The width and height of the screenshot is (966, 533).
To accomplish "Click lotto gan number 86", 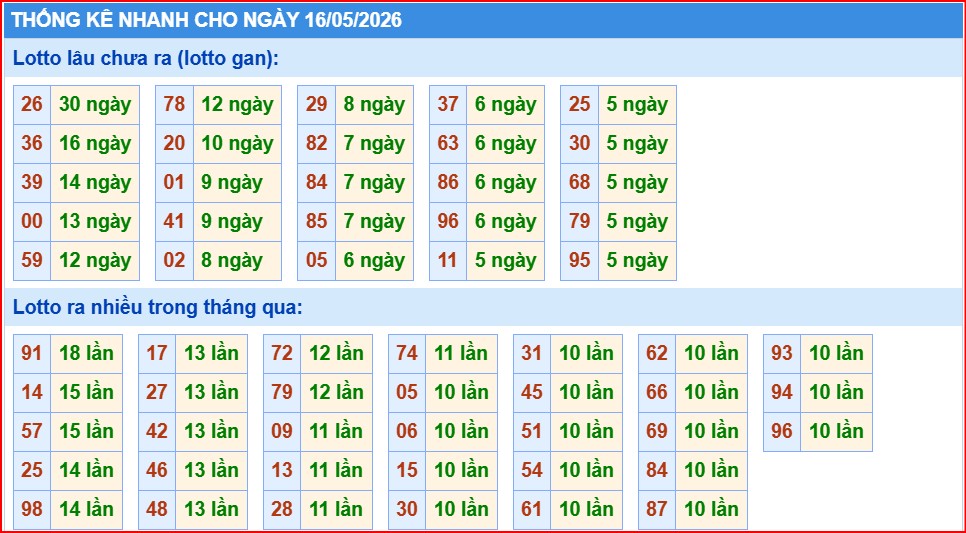I will [x=448, y=182].
